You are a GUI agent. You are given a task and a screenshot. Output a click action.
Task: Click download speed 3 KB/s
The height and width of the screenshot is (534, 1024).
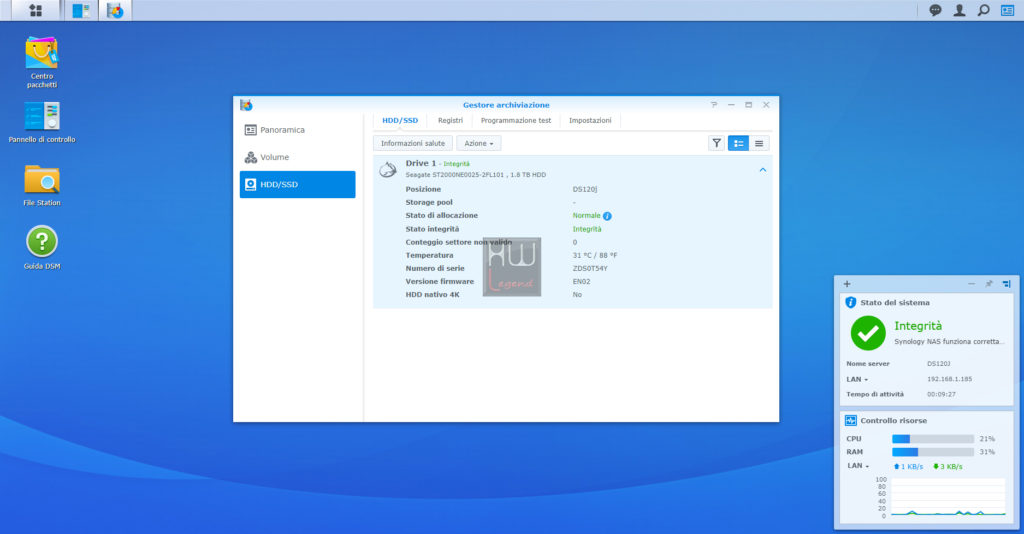point(948,467)
